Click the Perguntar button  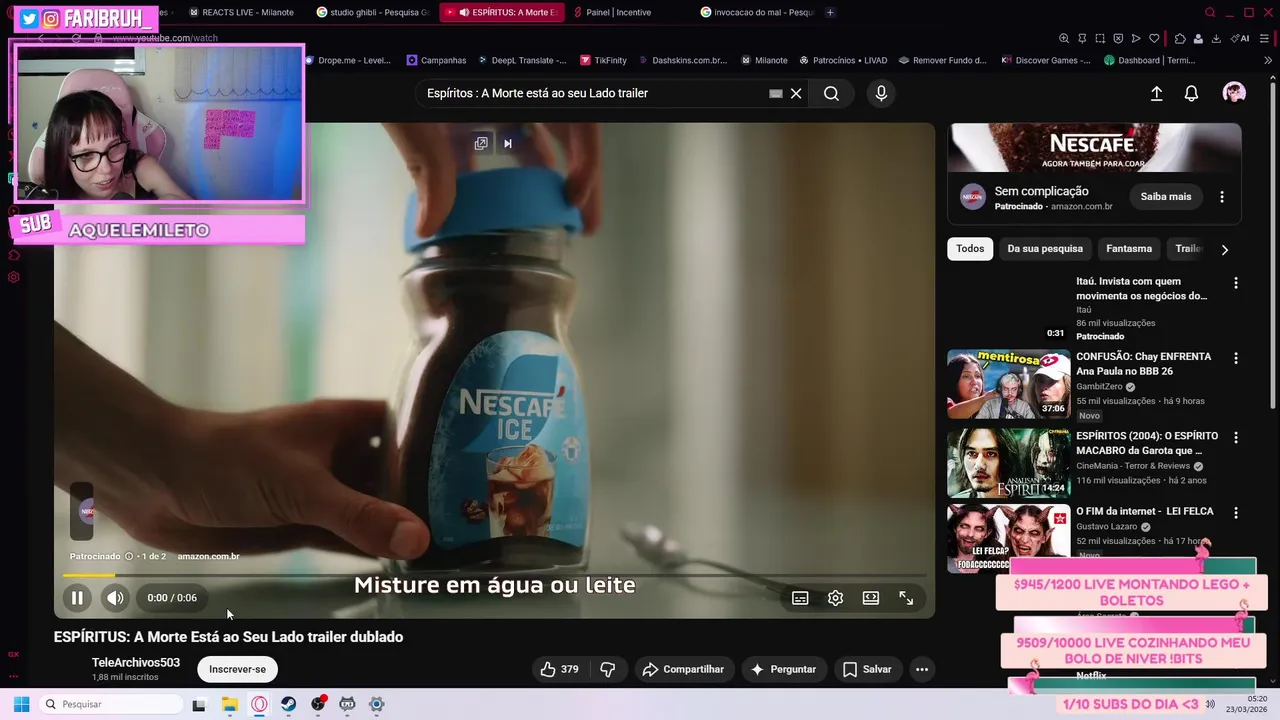tap(783, 669)
